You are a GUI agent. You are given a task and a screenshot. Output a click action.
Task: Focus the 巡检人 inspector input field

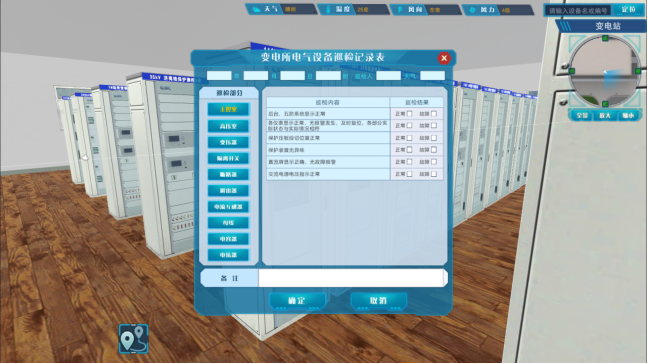click(388, 76)
